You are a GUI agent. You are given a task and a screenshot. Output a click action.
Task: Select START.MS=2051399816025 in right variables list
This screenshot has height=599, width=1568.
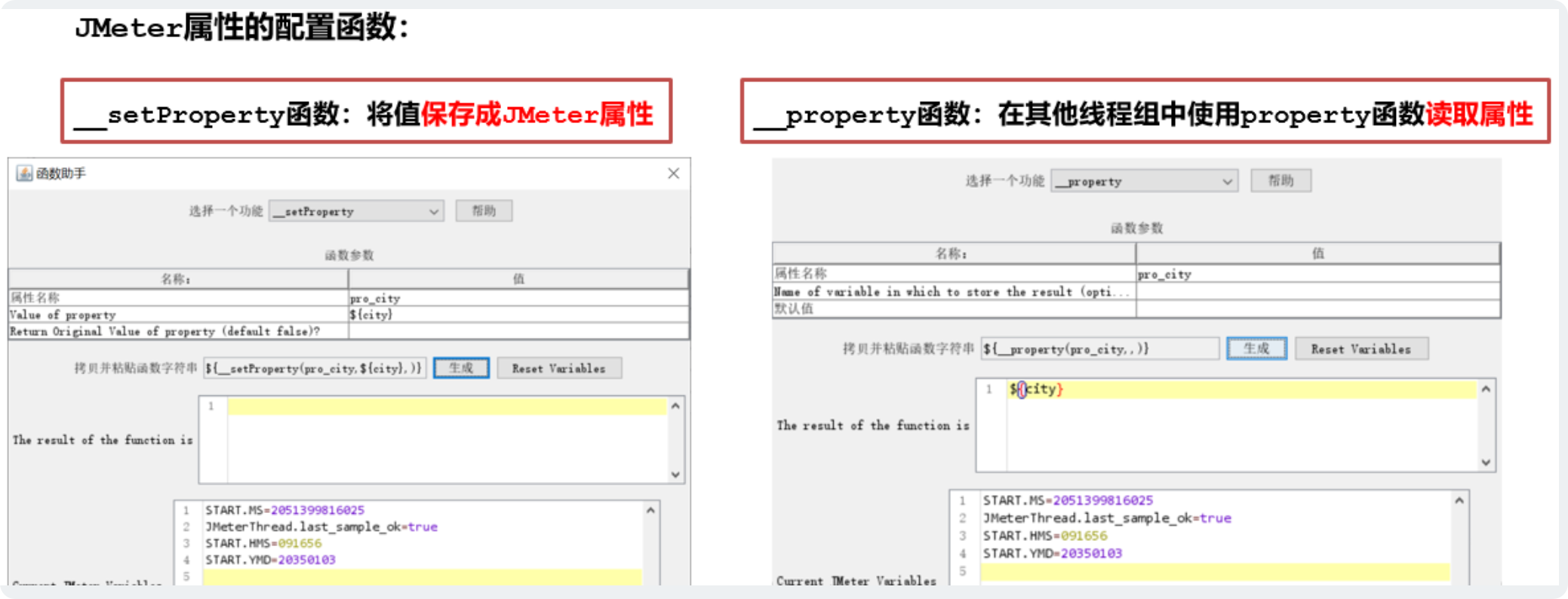coord(1068,501)
